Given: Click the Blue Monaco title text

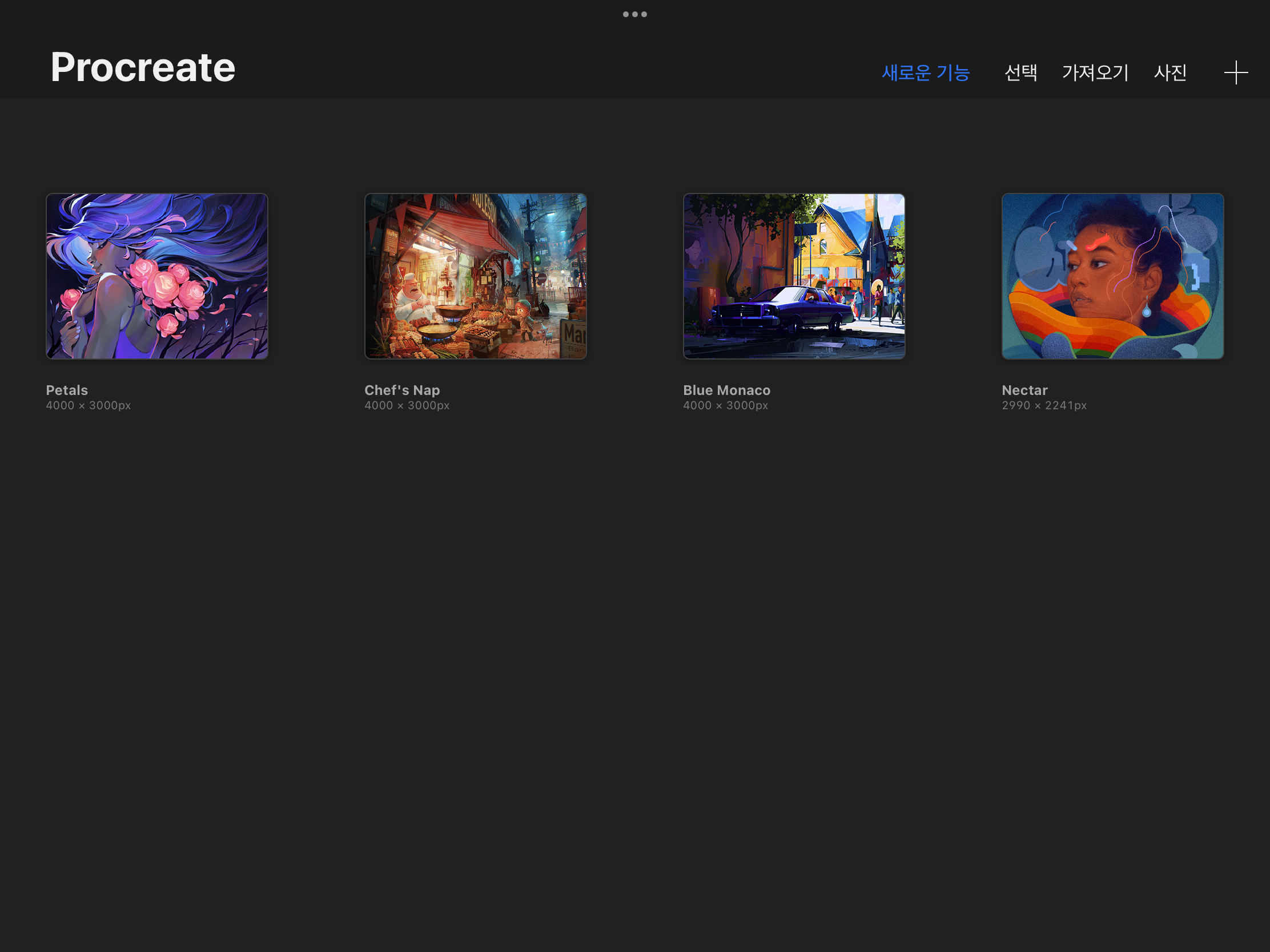Looking at the screenshot, I should click(726, 390).
